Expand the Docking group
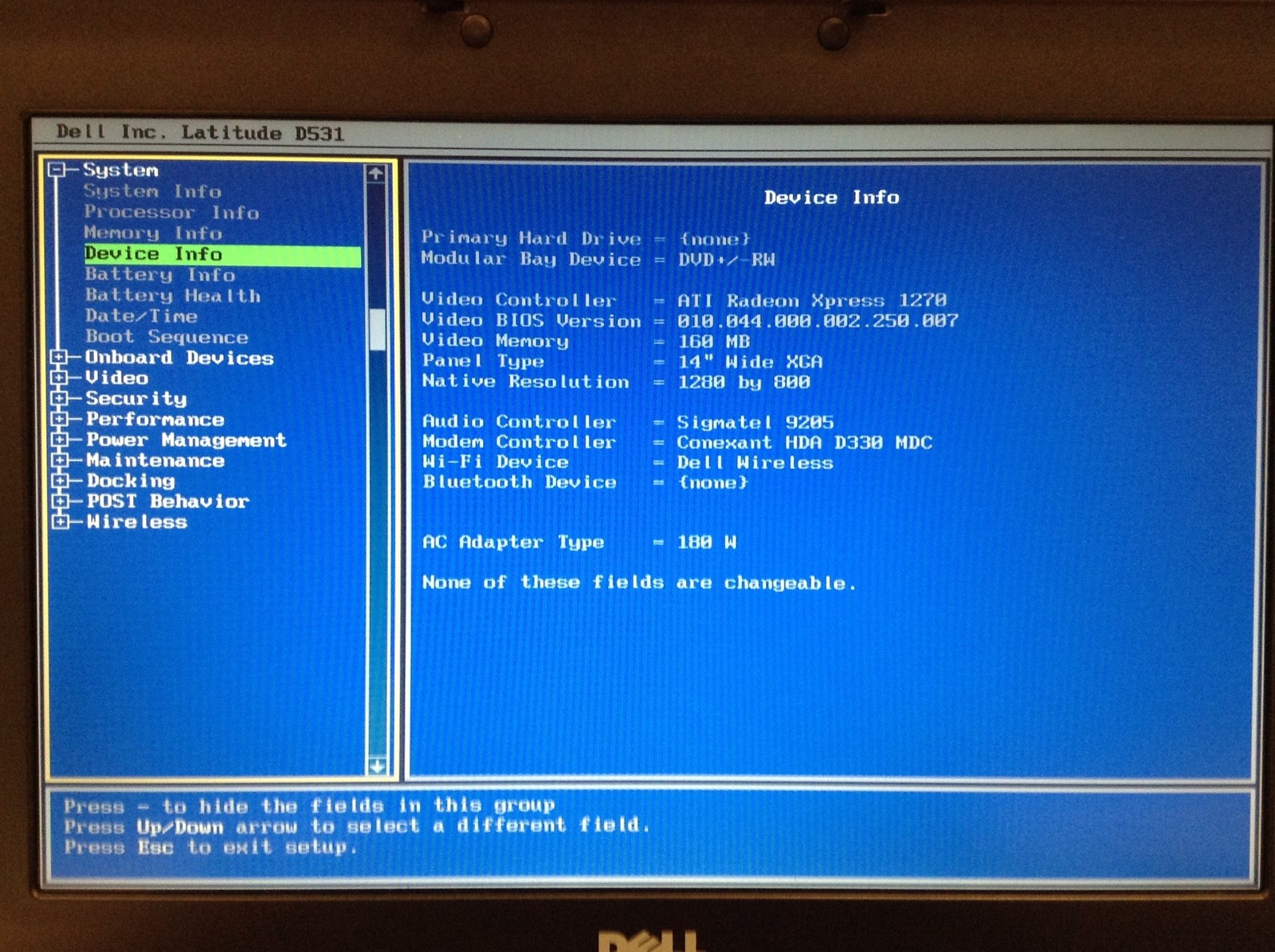The width and height of the screenshot is (1275, 952). coord(59,480)
